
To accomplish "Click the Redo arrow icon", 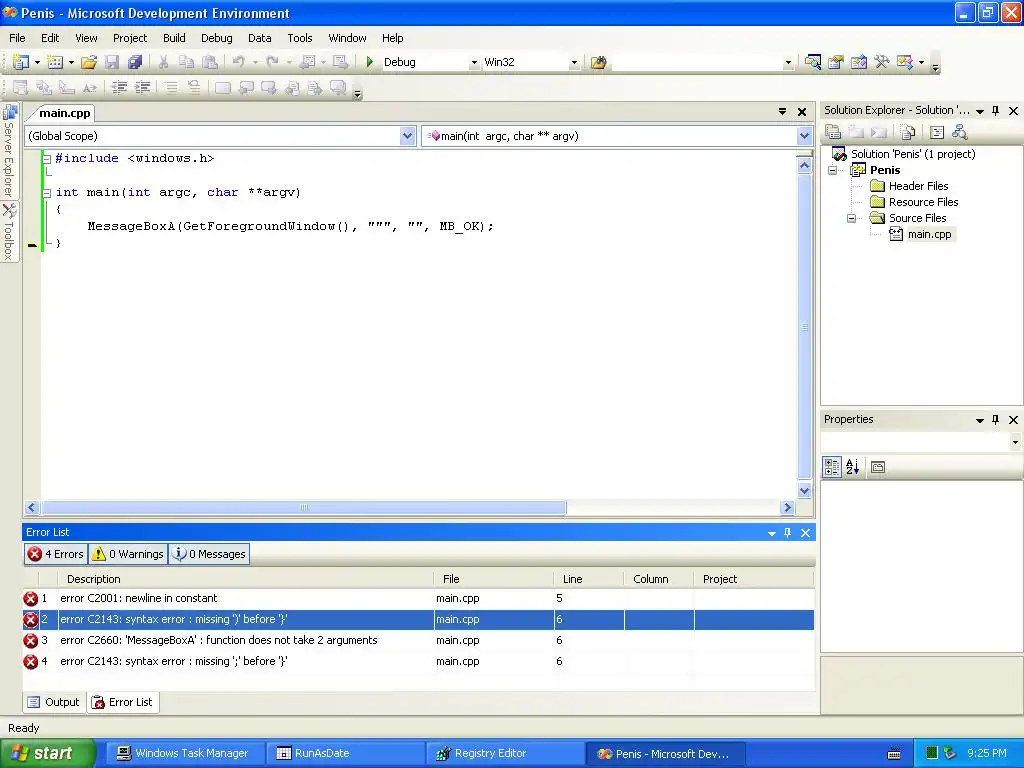I will point(272,62).
